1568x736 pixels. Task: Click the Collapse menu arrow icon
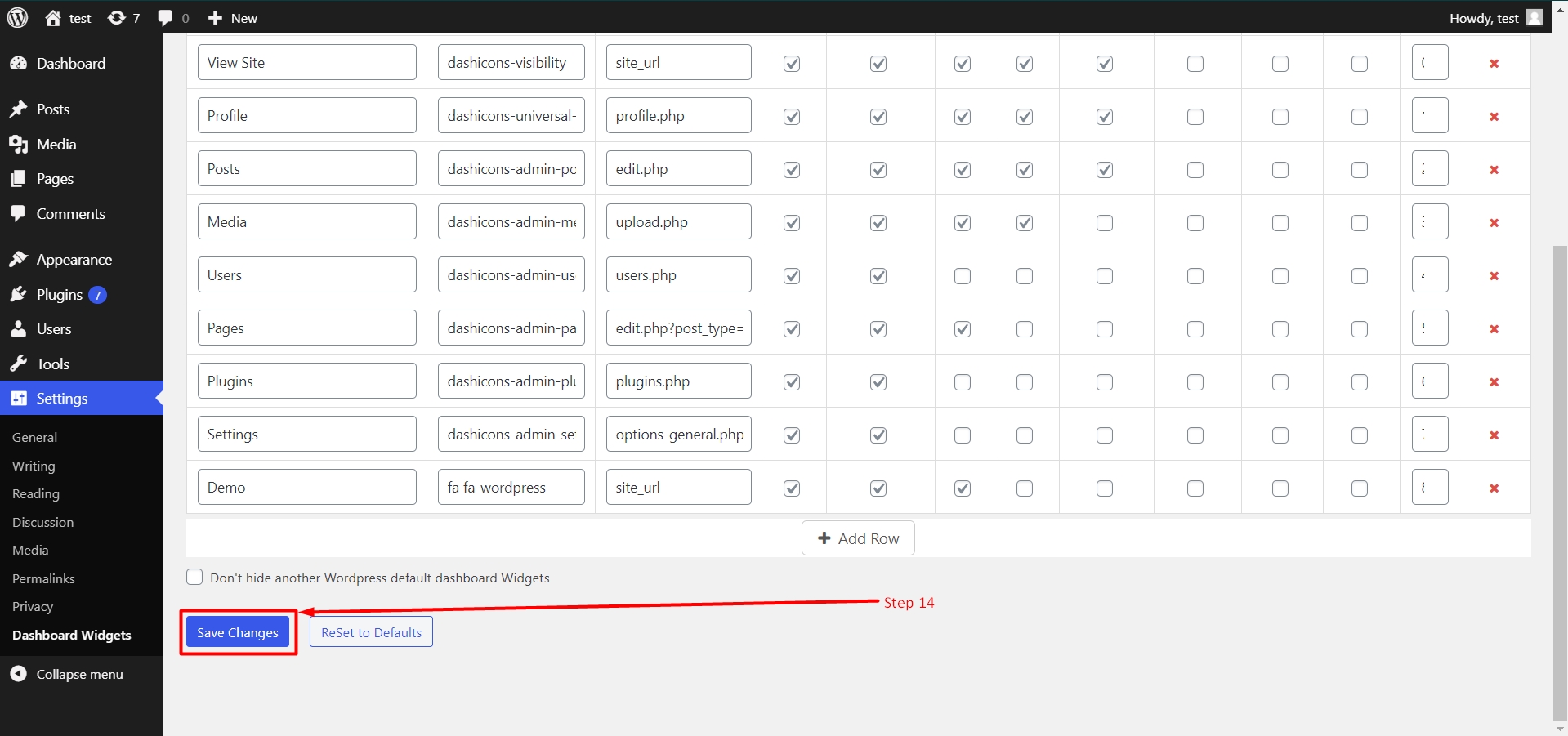pos(18,674)
